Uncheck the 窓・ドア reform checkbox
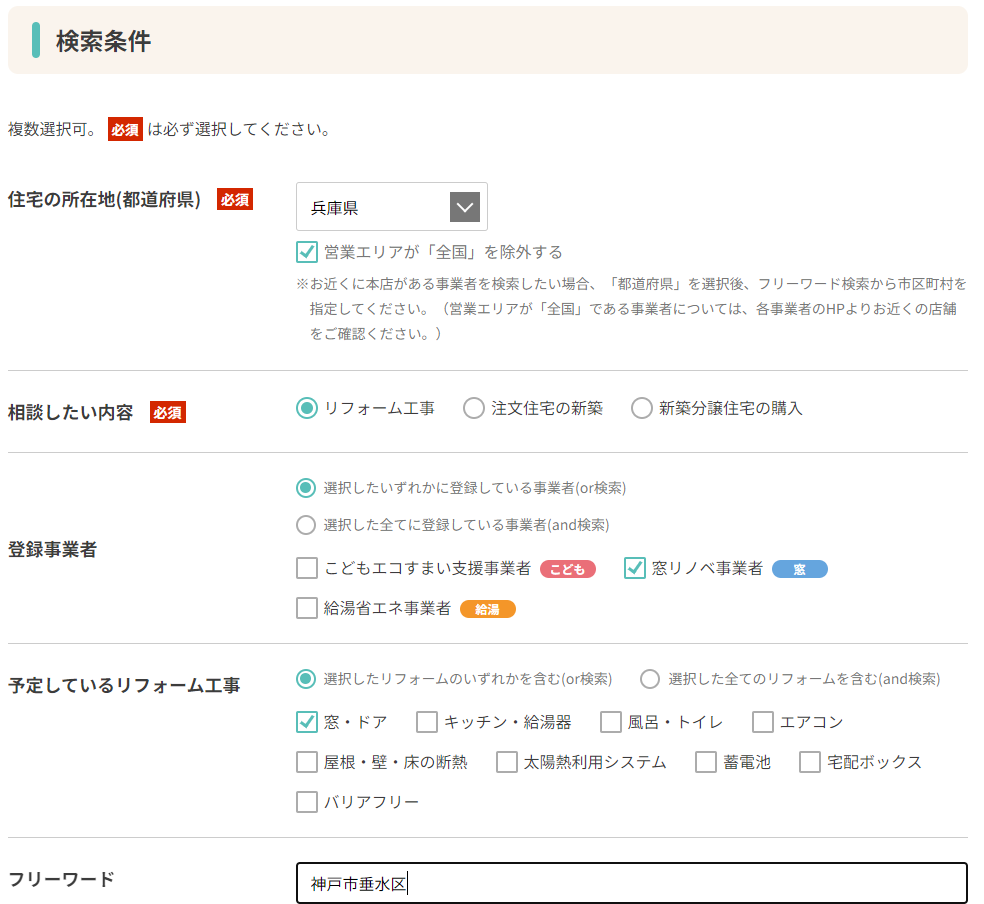This screenshot has height=904, width=984. pos(307,722)
